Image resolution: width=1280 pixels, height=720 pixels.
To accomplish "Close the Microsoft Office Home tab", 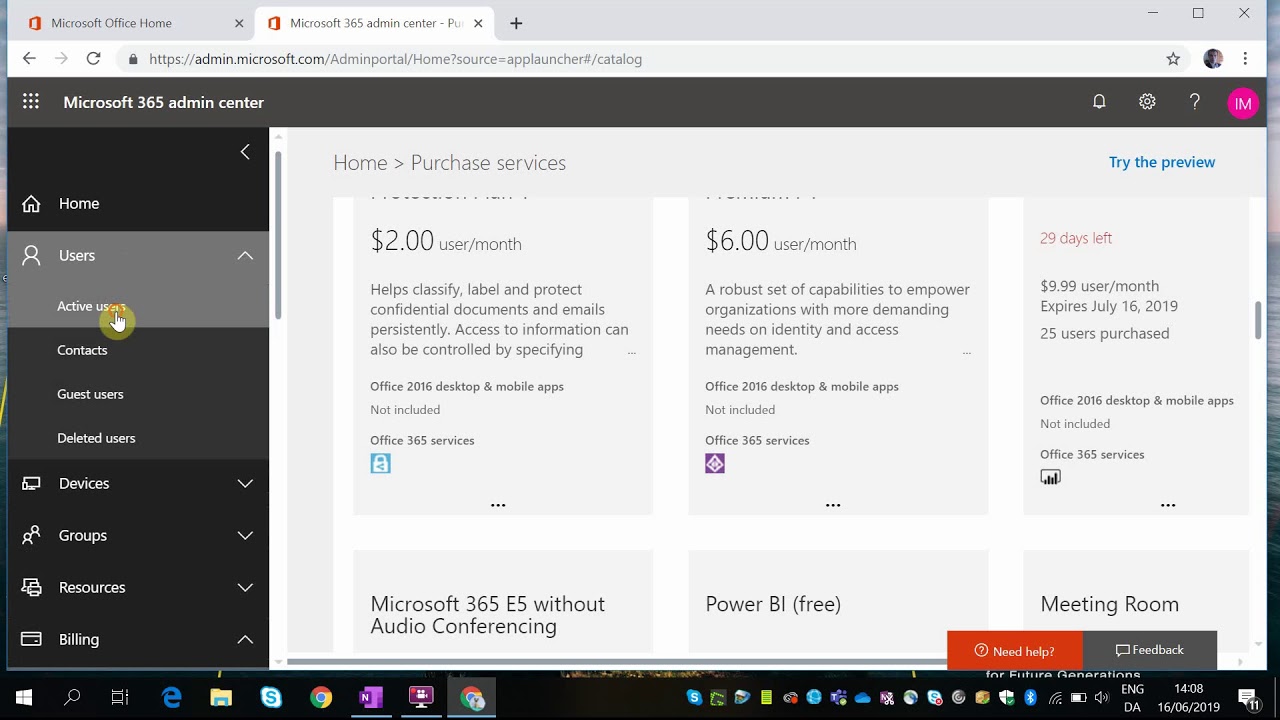I will 239,23.
